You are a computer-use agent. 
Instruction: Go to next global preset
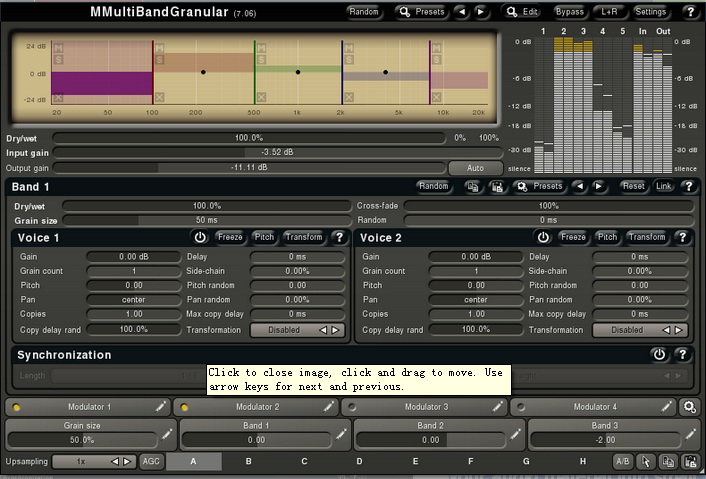(x=481, y=12)
